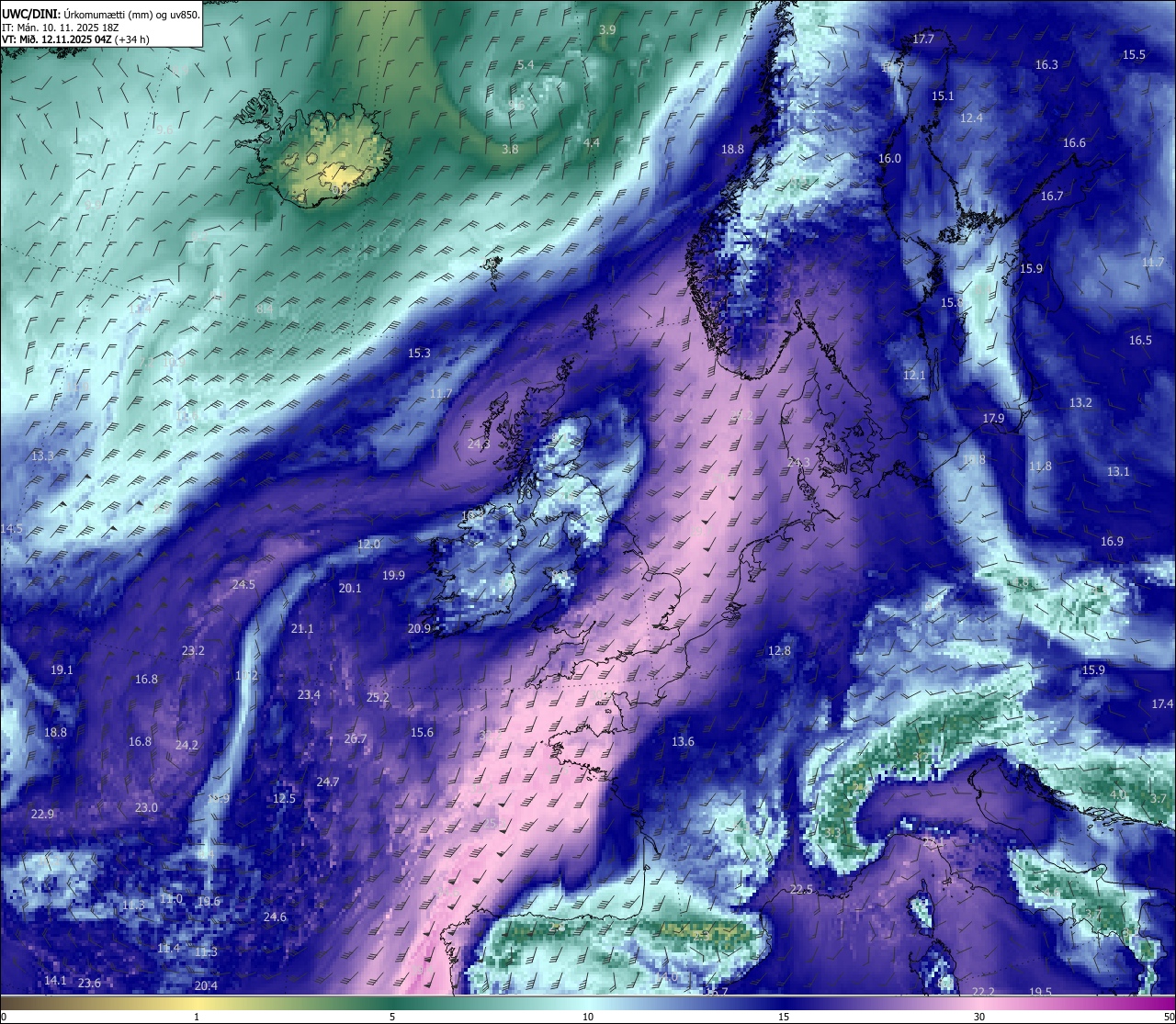
Task: Click the 24.6 value label
Action: pos(275,917)
